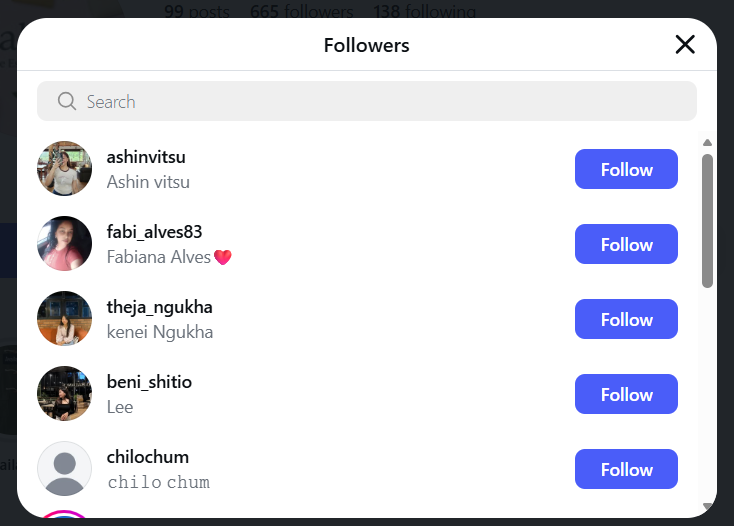The width and height of the screenshot is (734, 526).
Task: Open theja_ngukha's profile picture
Action: click(x=65, y=319)
